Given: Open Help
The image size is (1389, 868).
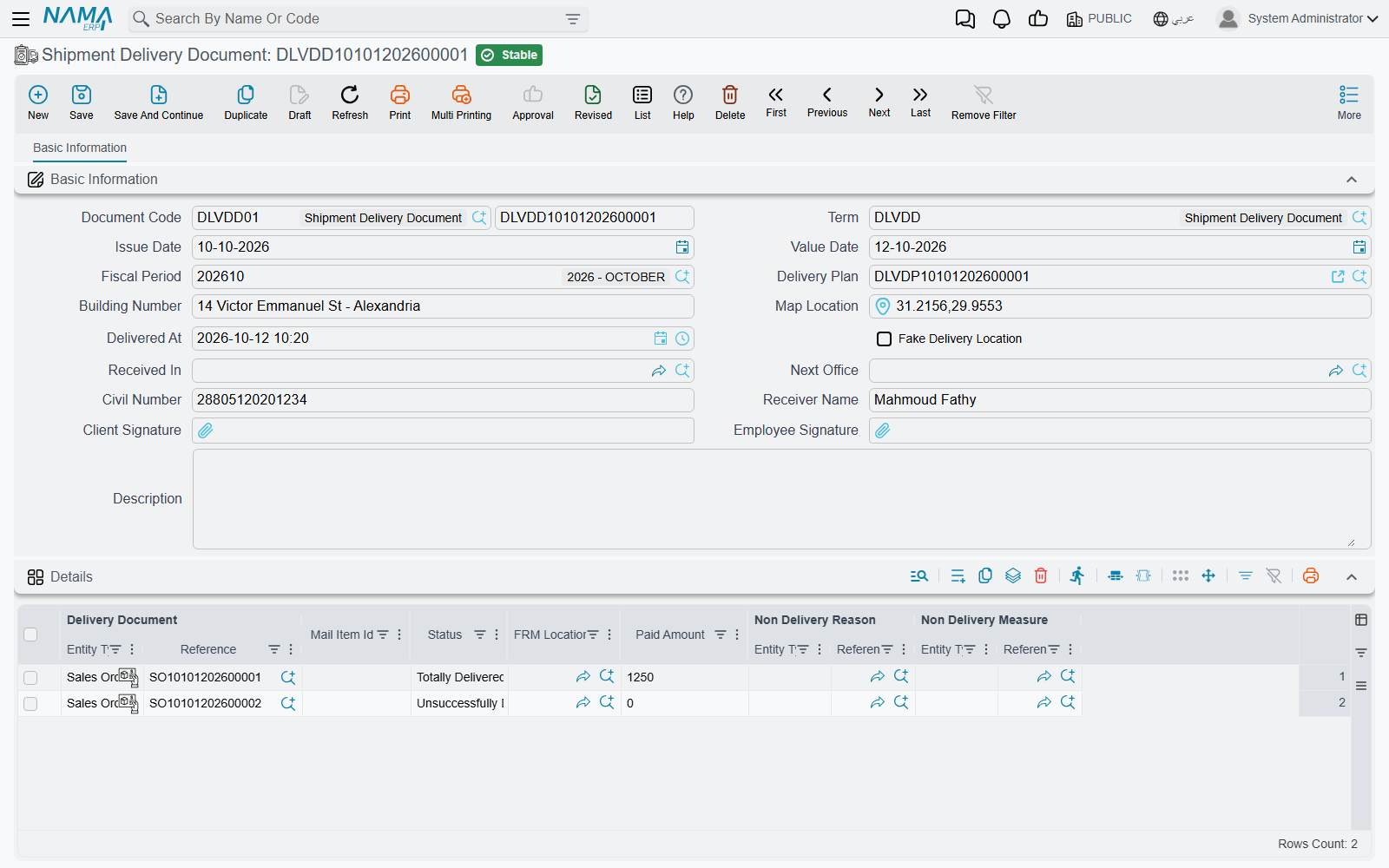Looking at the screenshot, I should pos(683,102).
